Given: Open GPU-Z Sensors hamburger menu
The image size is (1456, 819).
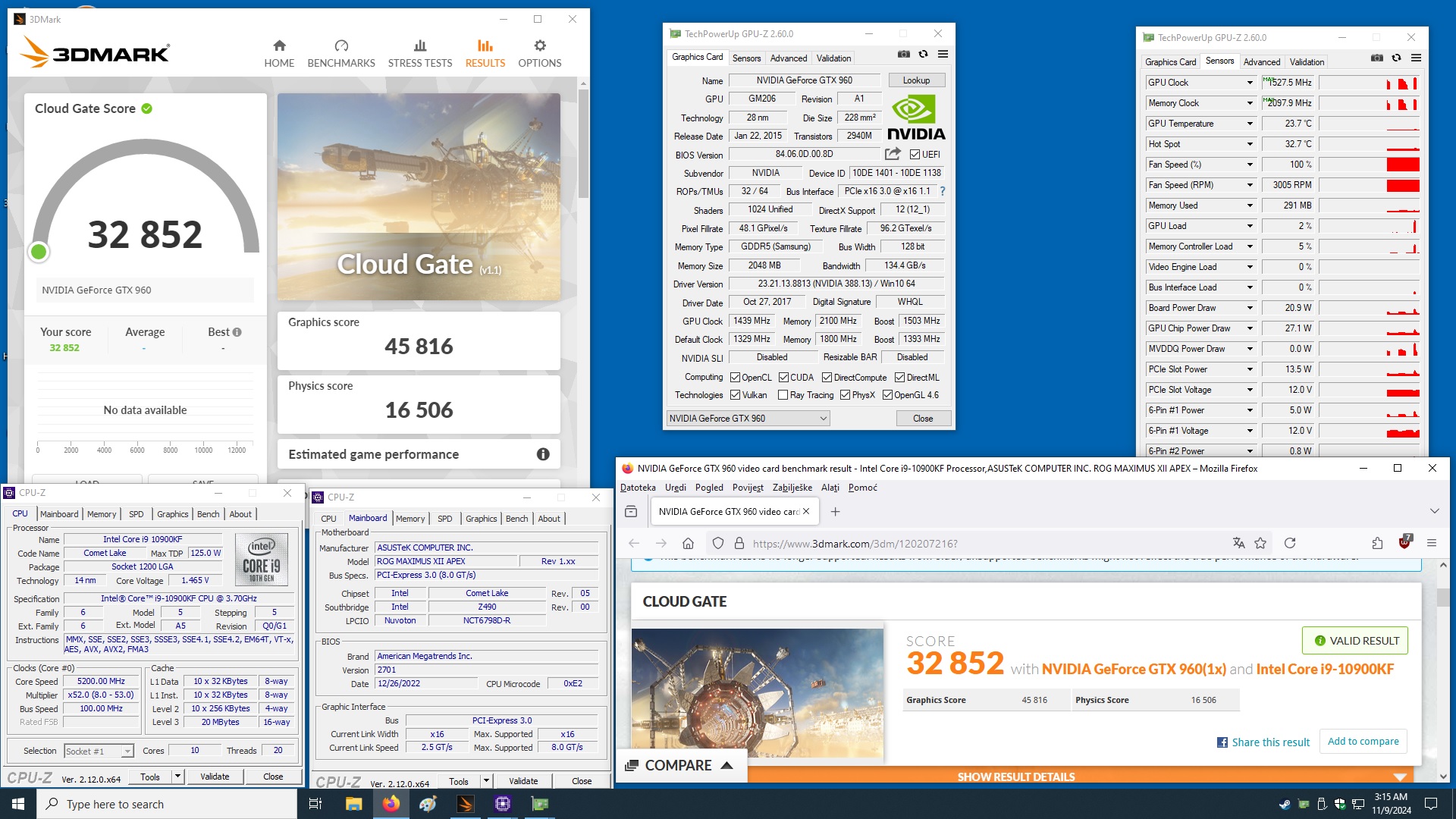Looking at the screenshot, I should (x=1416, y=58).
